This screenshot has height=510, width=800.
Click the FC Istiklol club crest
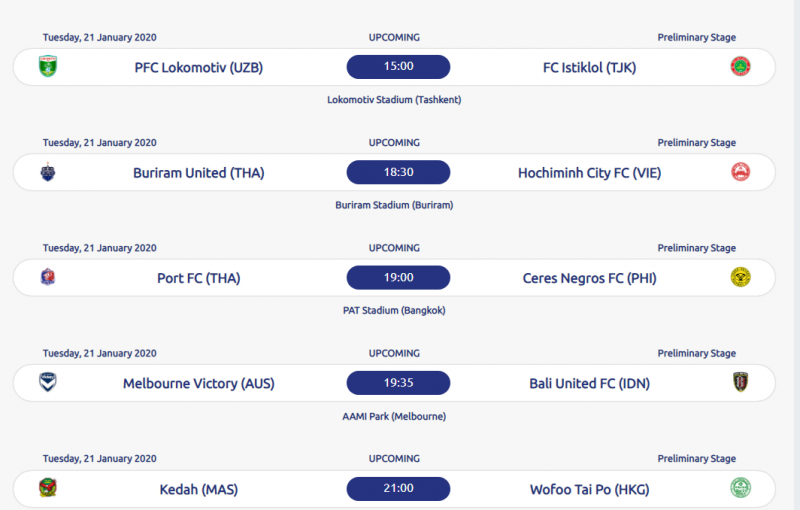point(740,66)
